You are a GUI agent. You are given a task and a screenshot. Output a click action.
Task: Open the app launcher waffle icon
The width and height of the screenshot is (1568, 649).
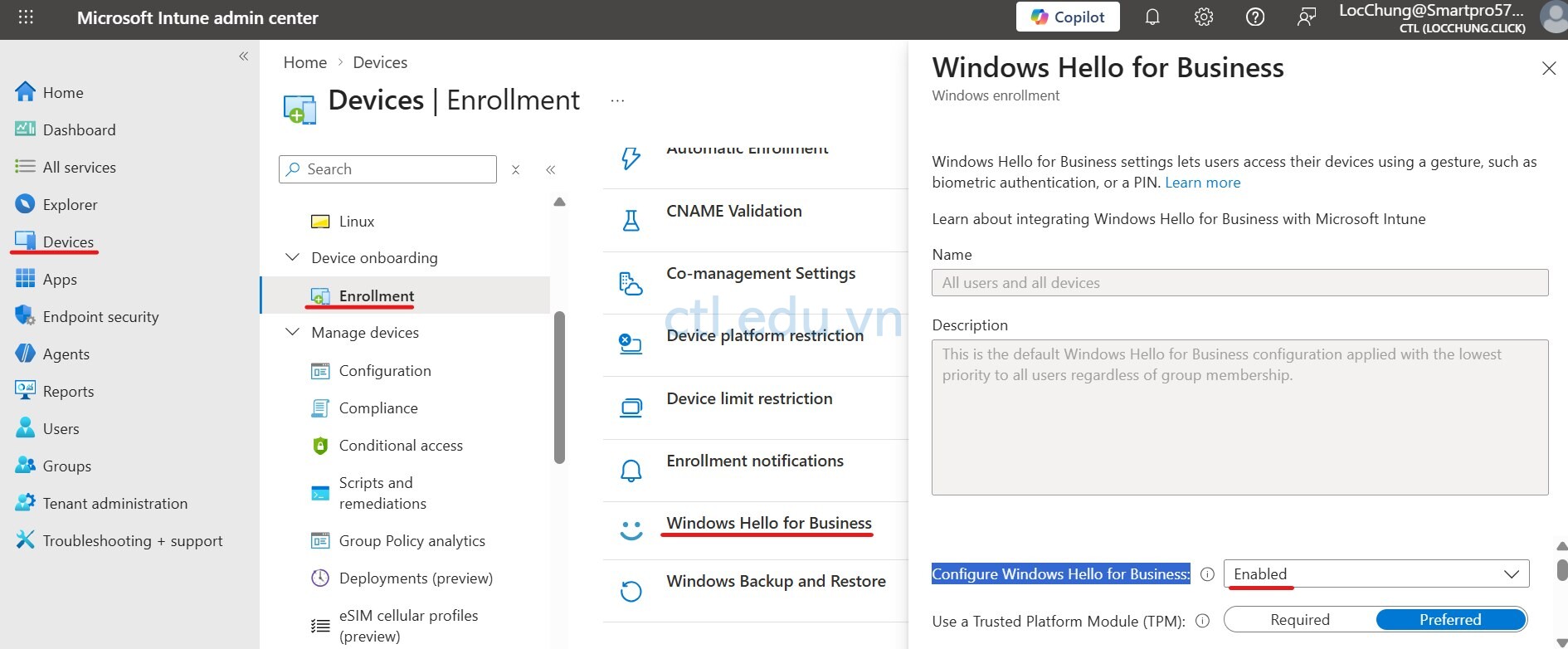coord(26,17)
